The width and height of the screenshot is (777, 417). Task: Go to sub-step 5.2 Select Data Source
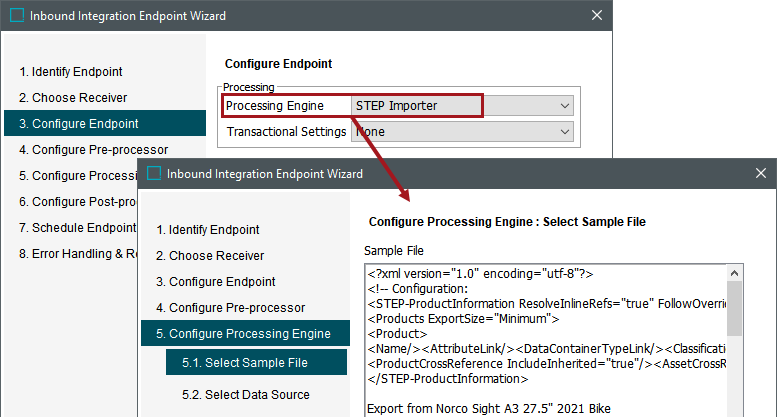245,394
